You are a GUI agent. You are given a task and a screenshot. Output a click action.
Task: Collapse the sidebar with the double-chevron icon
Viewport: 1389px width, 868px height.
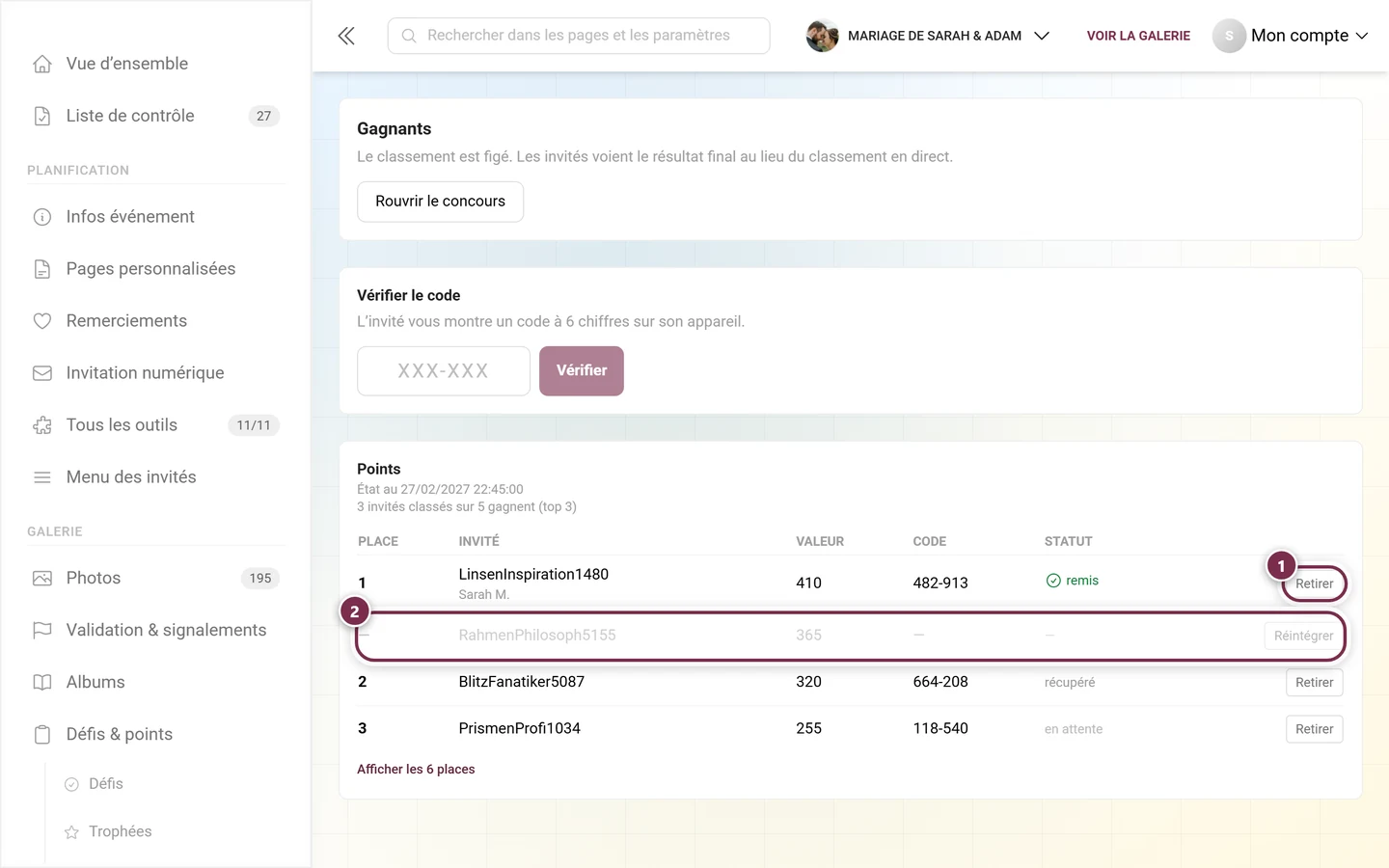[x=346, y=36]
